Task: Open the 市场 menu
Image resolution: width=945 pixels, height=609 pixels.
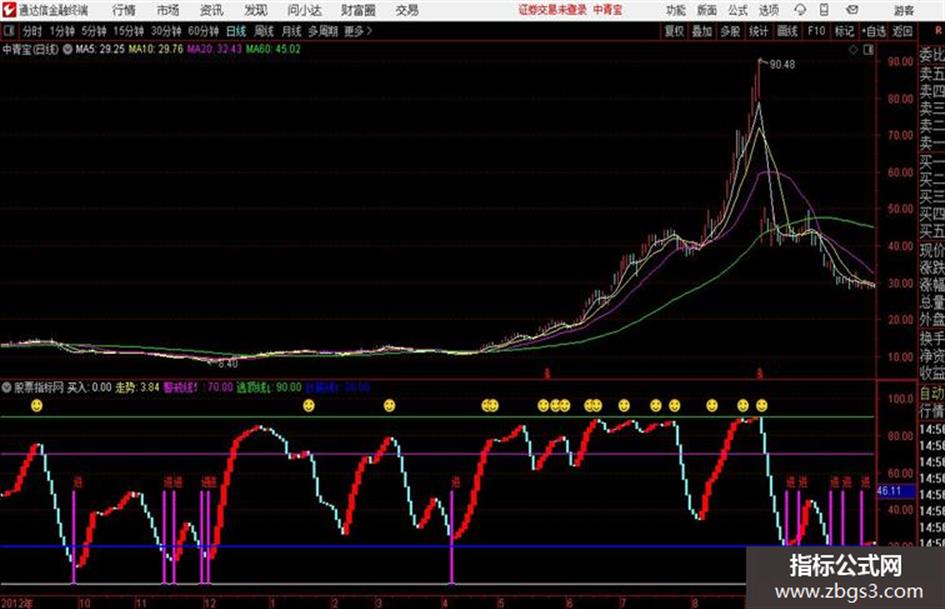Action: (168, 10)
